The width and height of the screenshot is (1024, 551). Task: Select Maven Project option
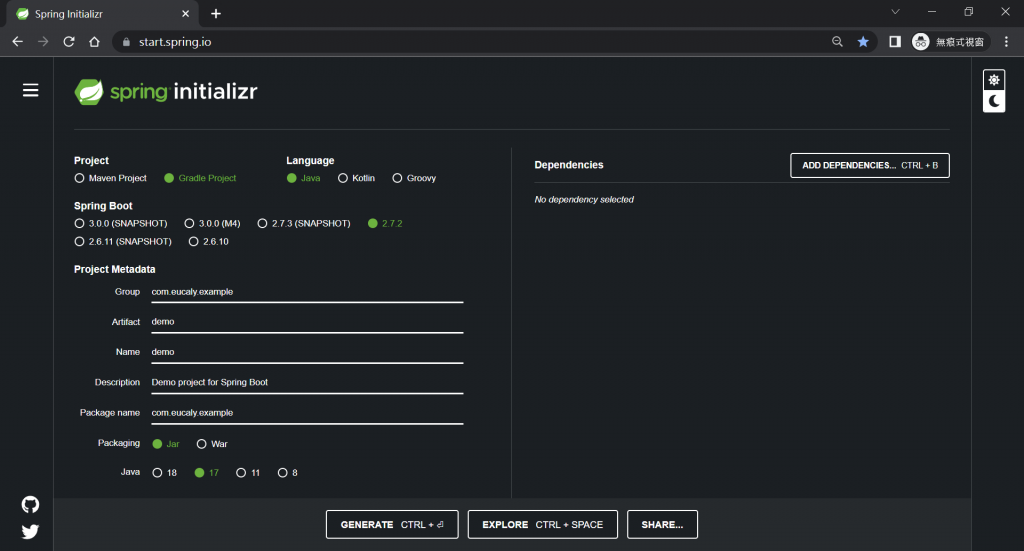coord(110,178)
